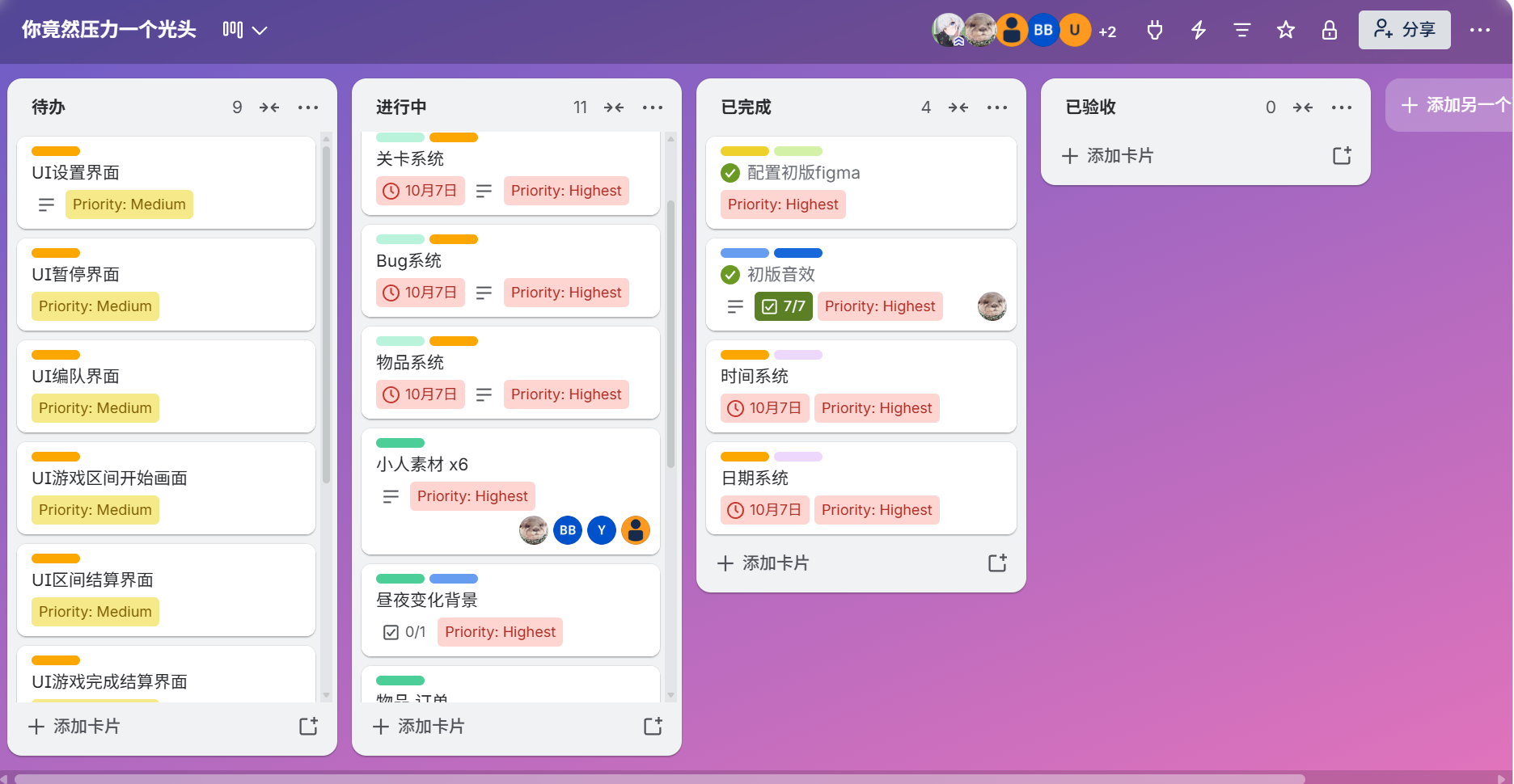The image size is (1514, 784).
Task: Open the board filter icon
Action: (1242, 31)
